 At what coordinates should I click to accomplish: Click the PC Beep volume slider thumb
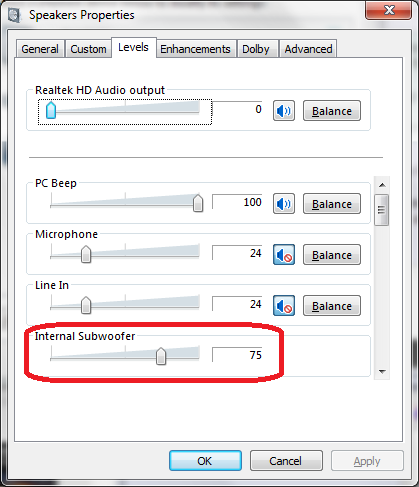tap(198, 203)
